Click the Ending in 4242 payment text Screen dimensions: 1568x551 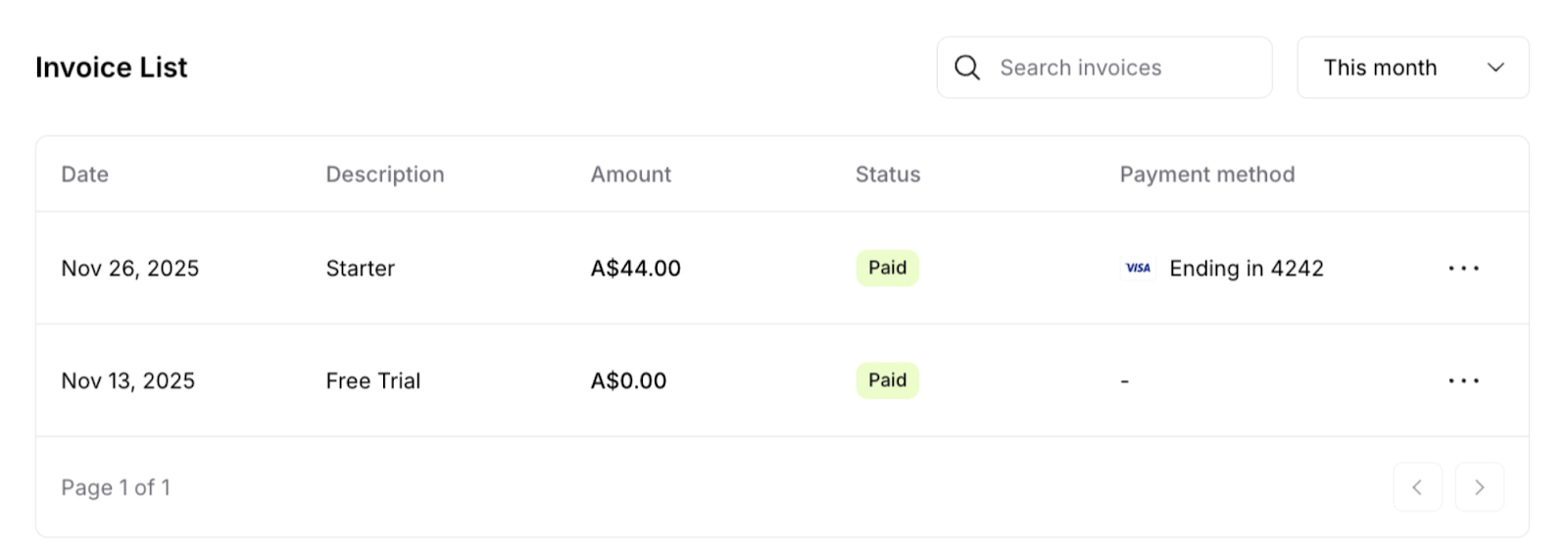tap(1247, 269)
